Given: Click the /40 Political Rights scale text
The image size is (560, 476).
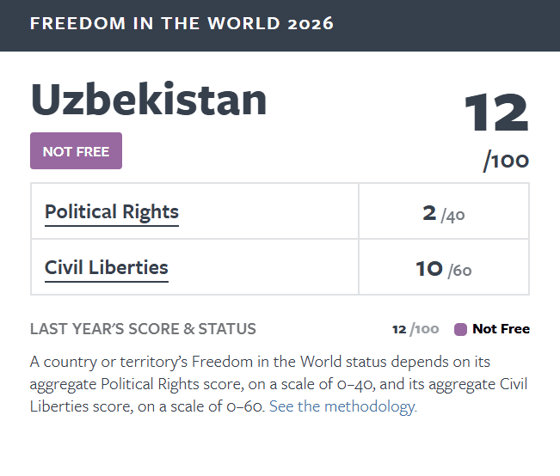Looking at the screenshot, I should click(453, 216).
